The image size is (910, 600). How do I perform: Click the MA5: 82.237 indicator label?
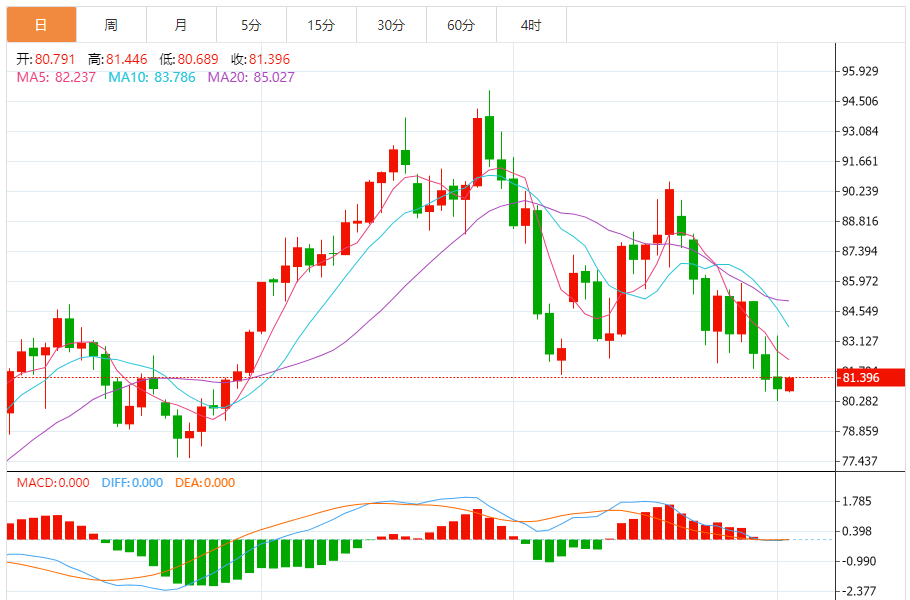click(56, 77)
